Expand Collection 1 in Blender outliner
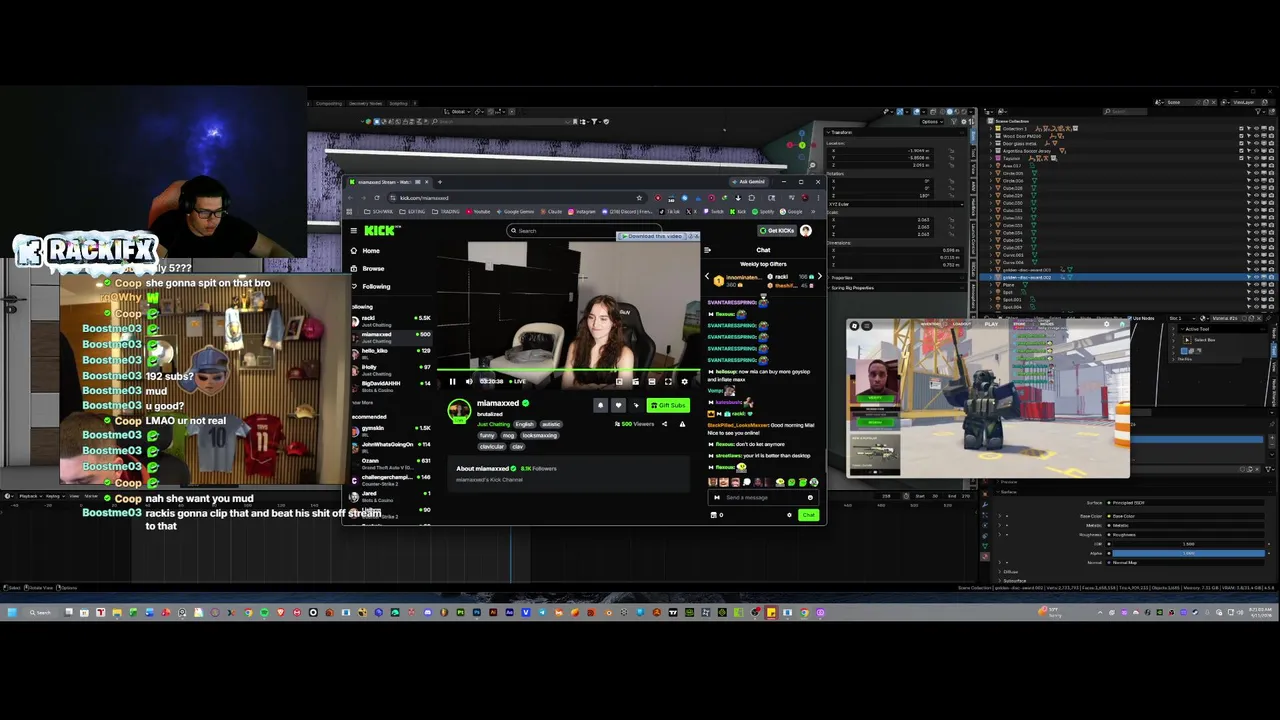Image resolution: width=1280 pixels, height=720 pixels. pyautogui.click(x=991, y=129)
